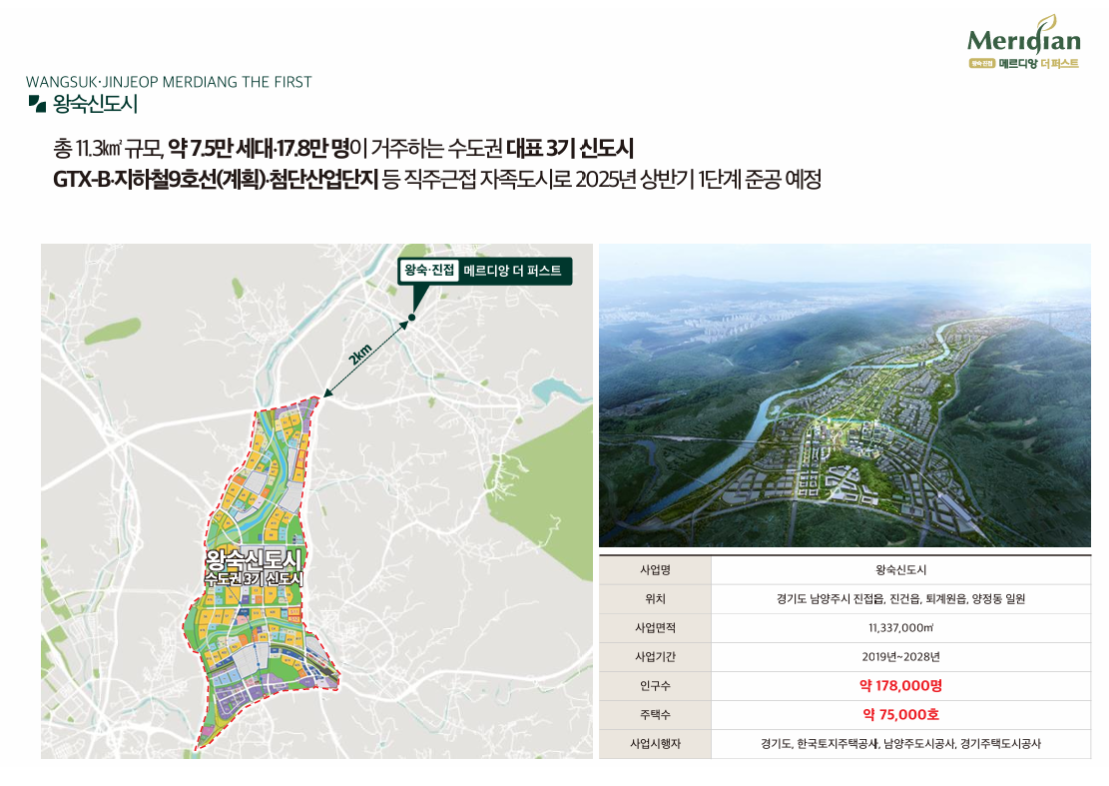Click the '2019년~2028년' period value
The height and width of the screenshot is (786, 1109).
tap(901, 657)
